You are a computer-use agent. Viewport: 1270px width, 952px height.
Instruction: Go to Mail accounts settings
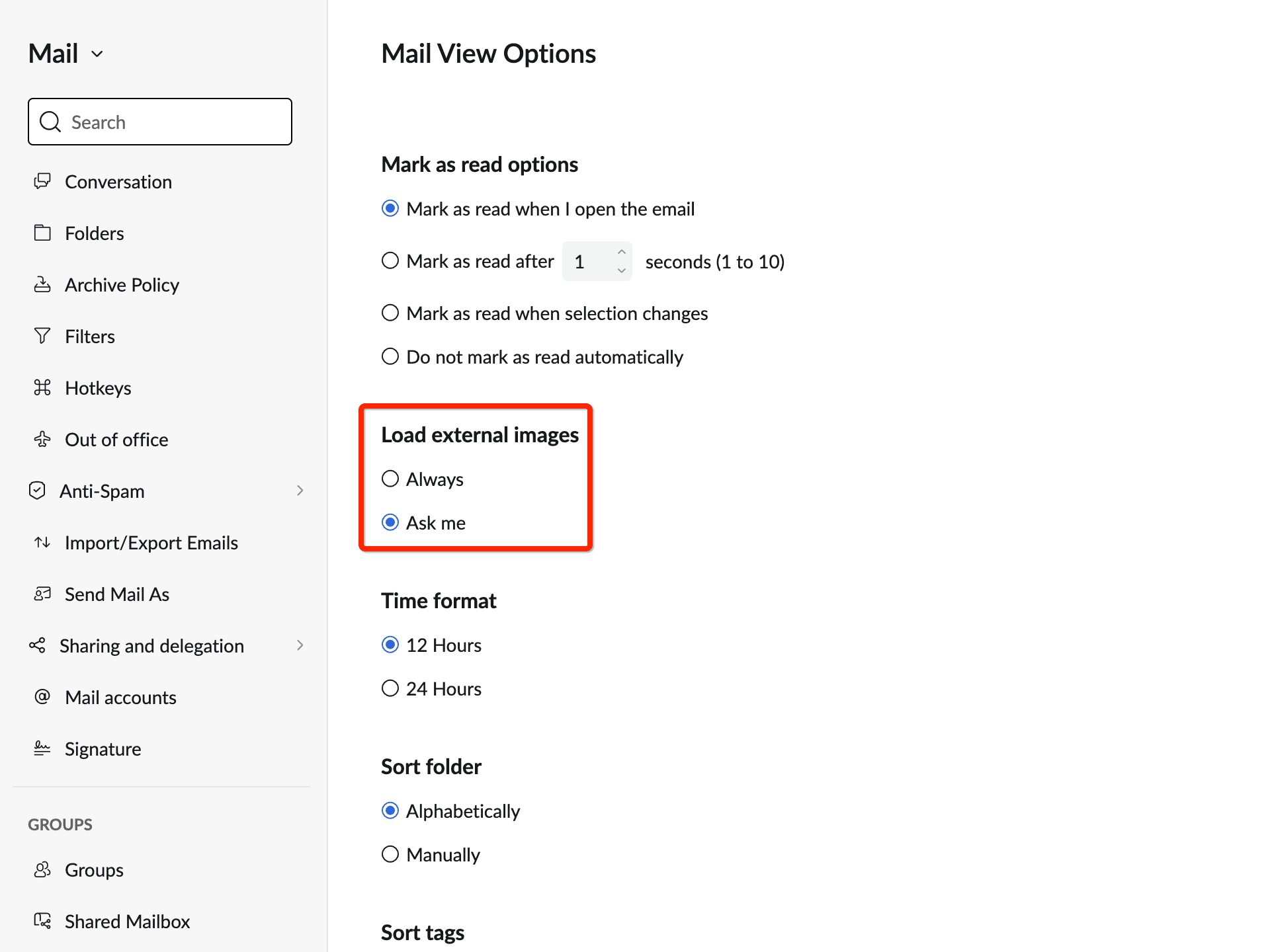[120, 697]
